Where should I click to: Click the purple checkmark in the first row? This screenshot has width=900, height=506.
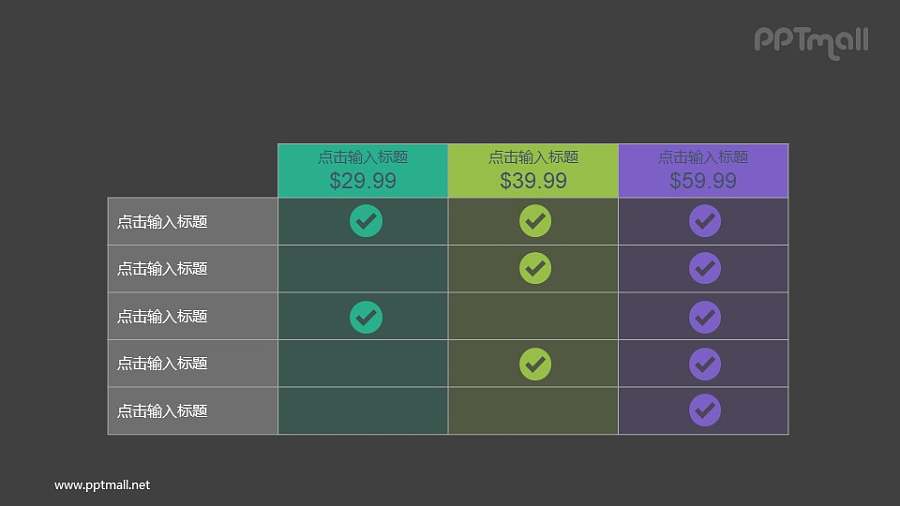pyautogui.click(x=705, y=221)
